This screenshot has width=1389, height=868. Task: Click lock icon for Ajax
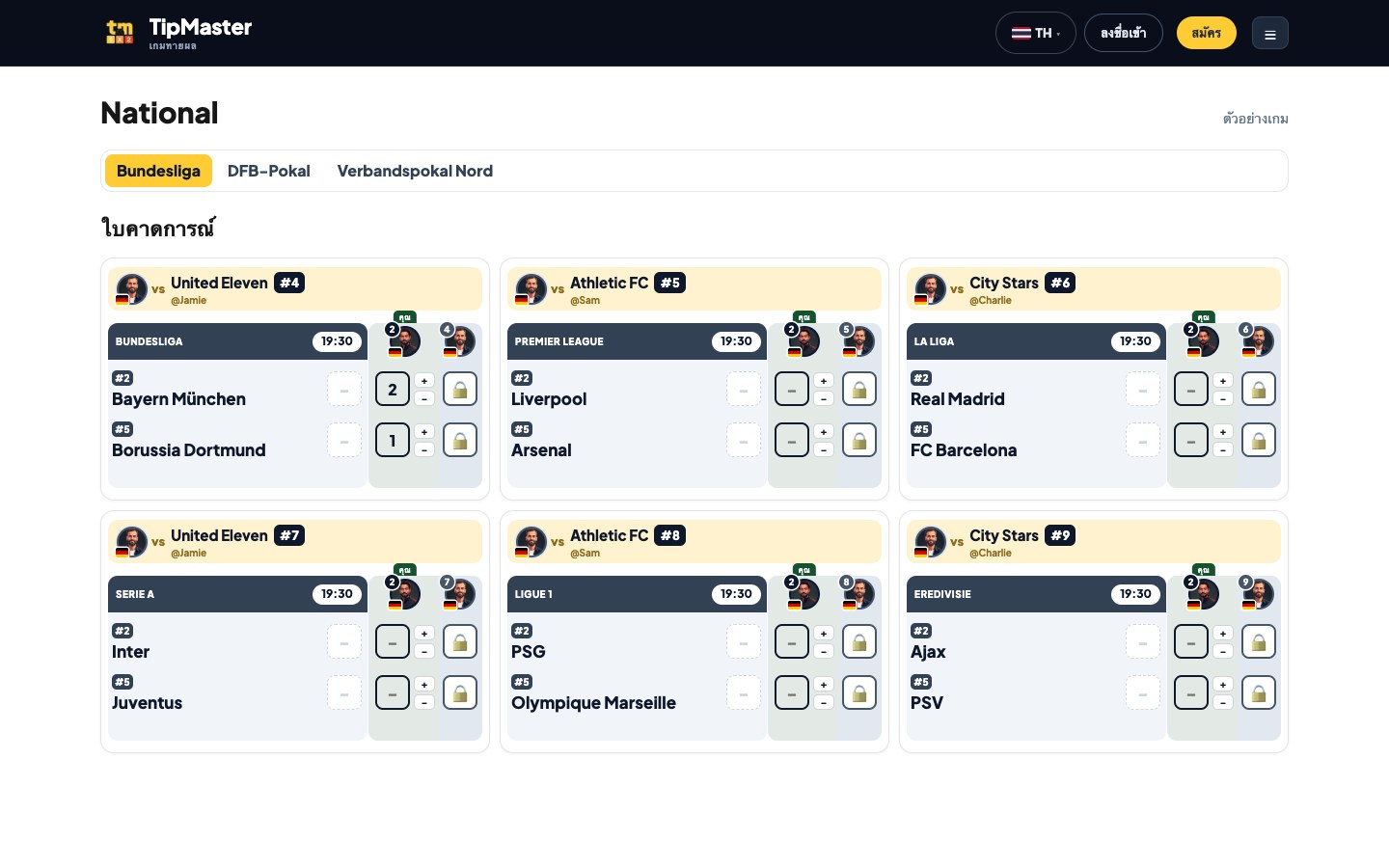(1259, 642)
